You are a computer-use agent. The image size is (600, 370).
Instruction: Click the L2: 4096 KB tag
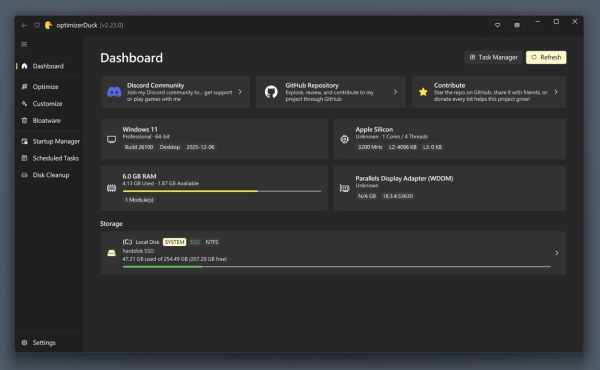pos(403,147)
